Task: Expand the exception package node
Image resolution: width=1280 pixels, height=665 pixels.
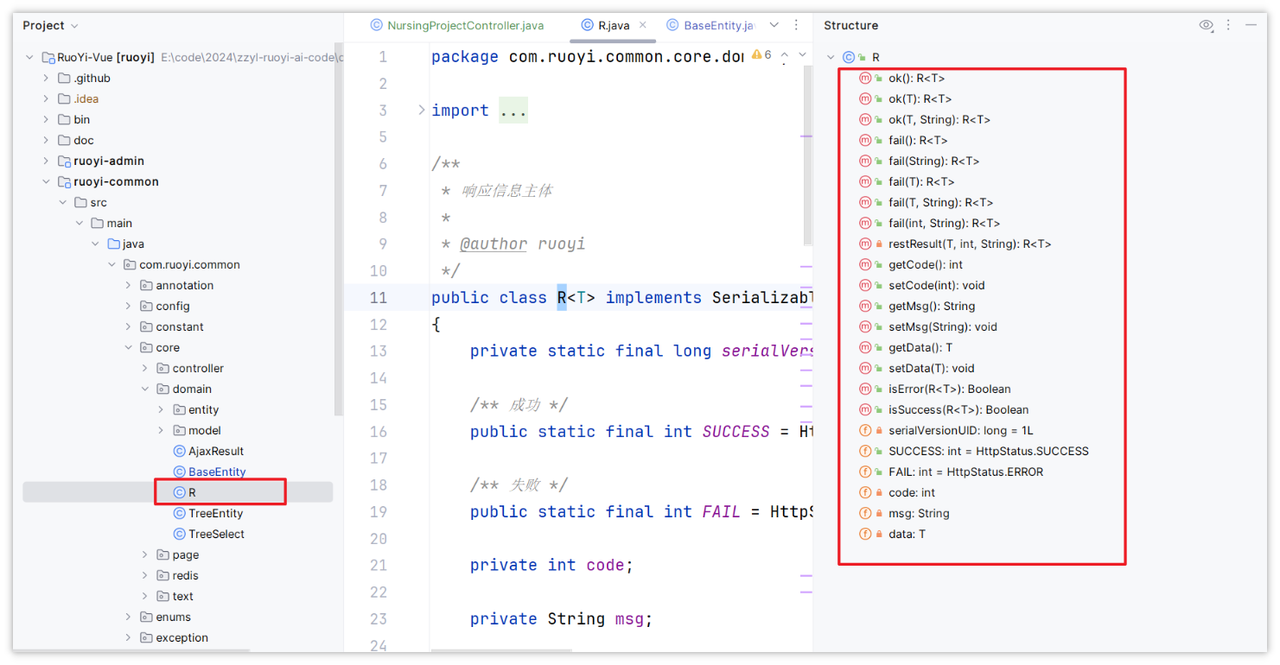Action: tap(129, 638)
